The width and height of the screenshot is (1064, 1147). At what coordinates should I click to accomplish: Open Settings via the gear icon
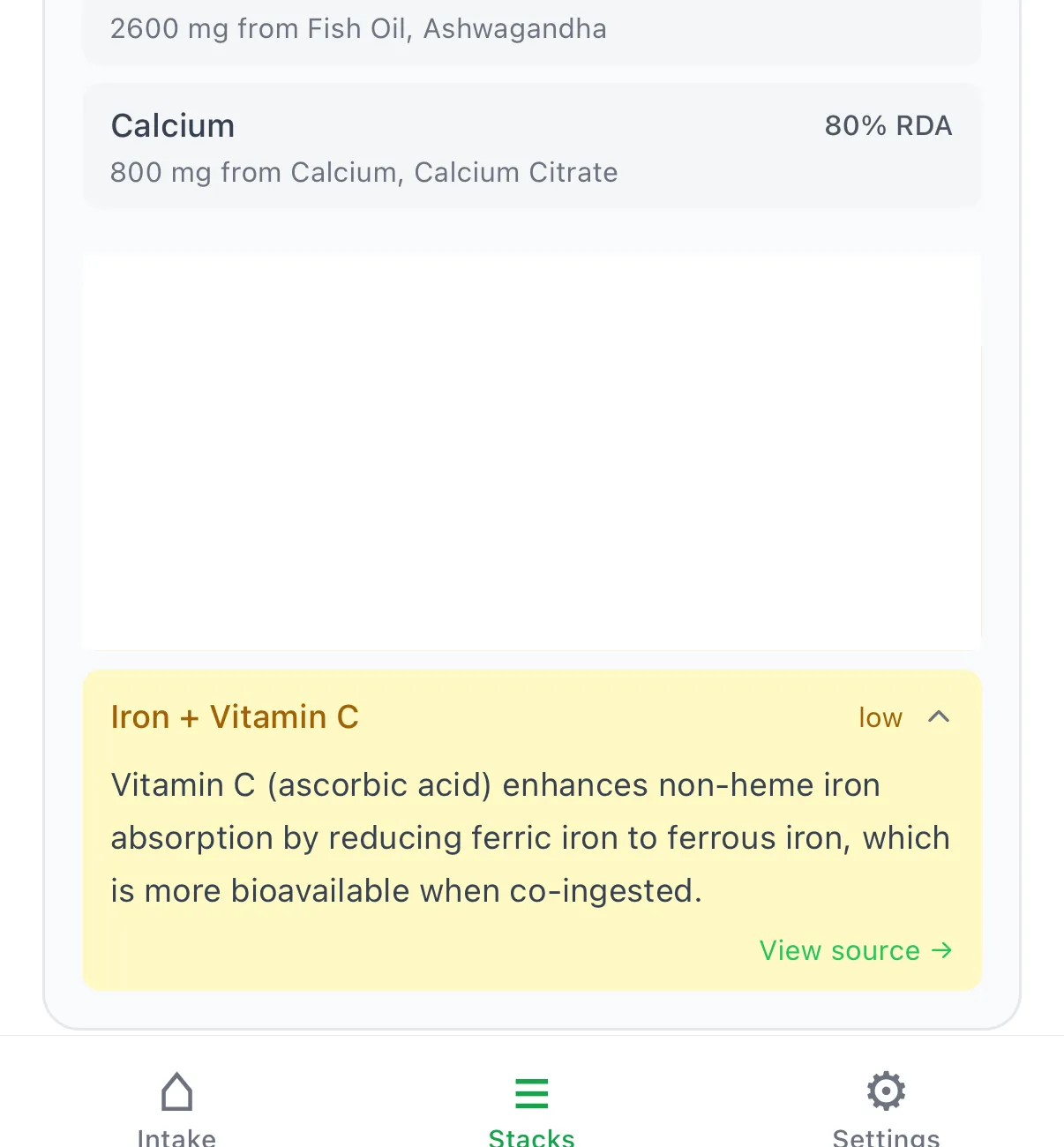coord(885,1091)
